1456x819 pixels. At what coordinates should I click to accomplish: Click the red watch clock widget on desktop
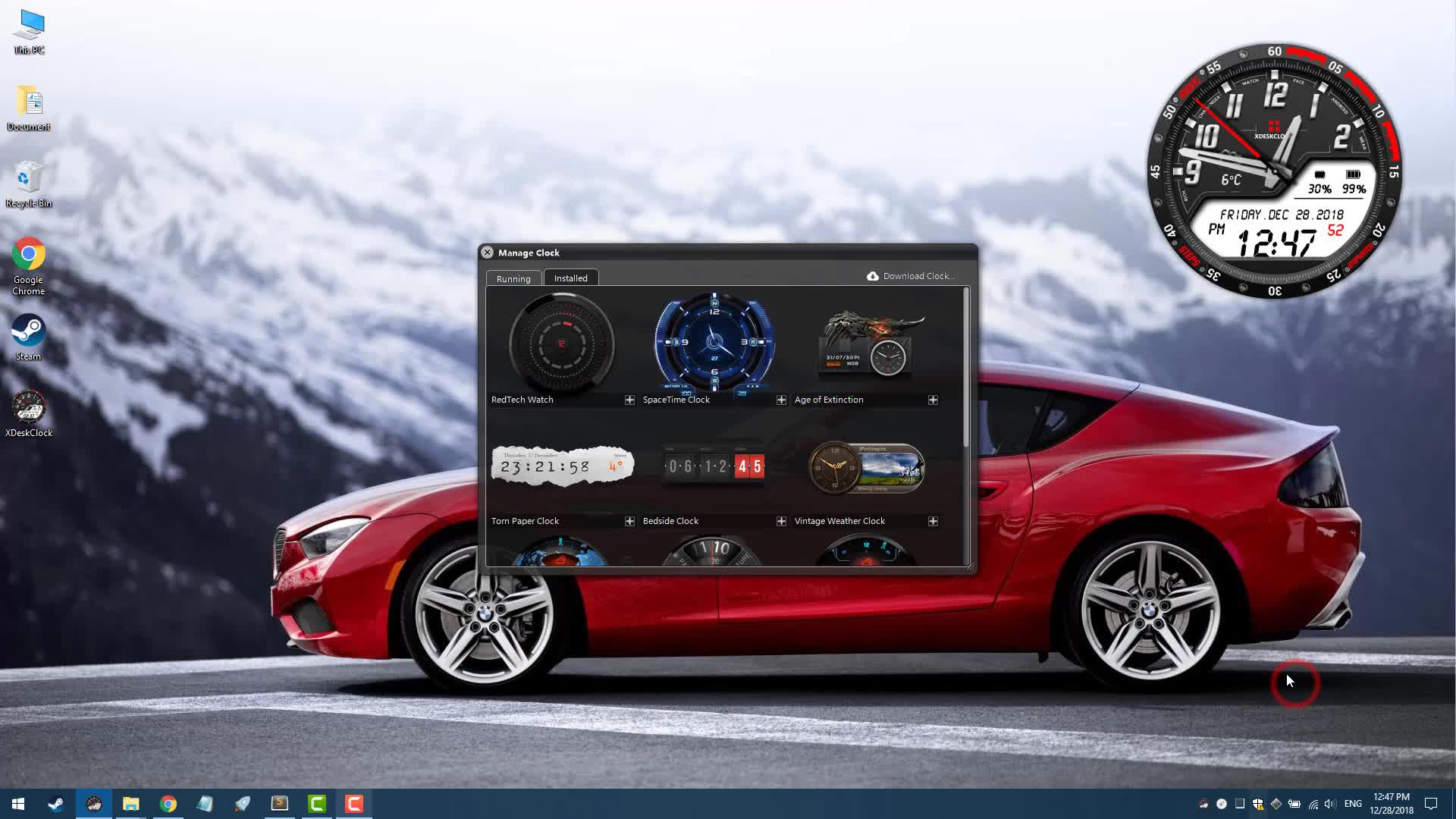[x=1274, y=171]
